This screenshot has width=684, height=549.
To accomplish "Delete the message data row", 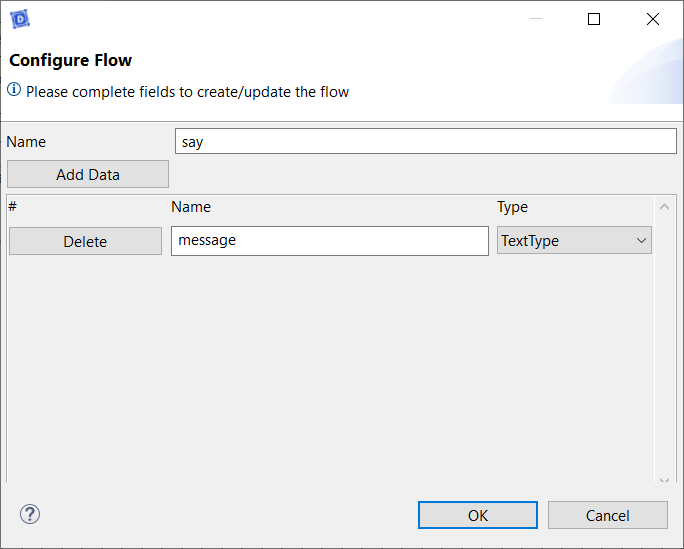I will [86, 241].
